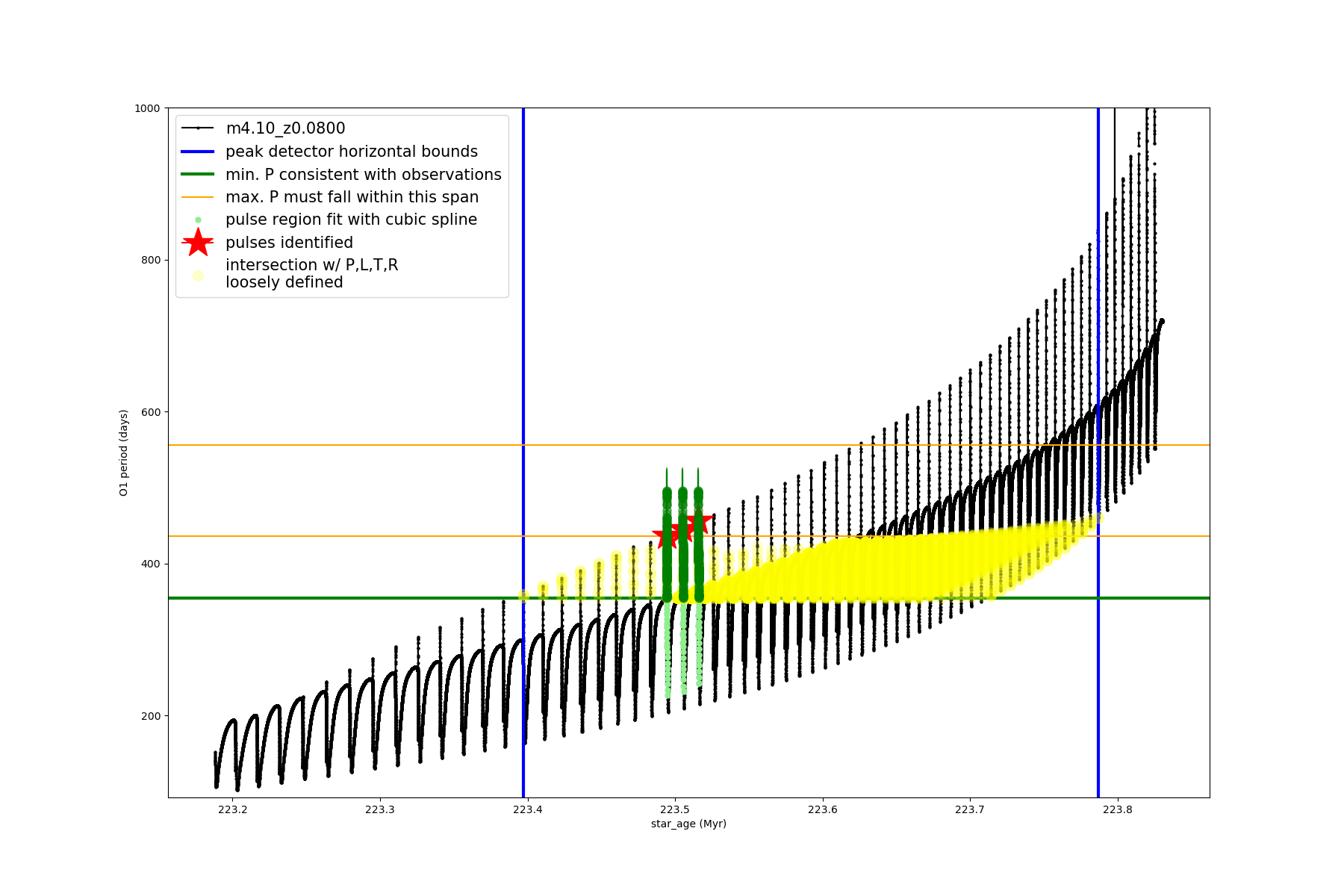
Task: Click the y-axis label 'O1 period (days)'
Action: [x=124, y=452]
